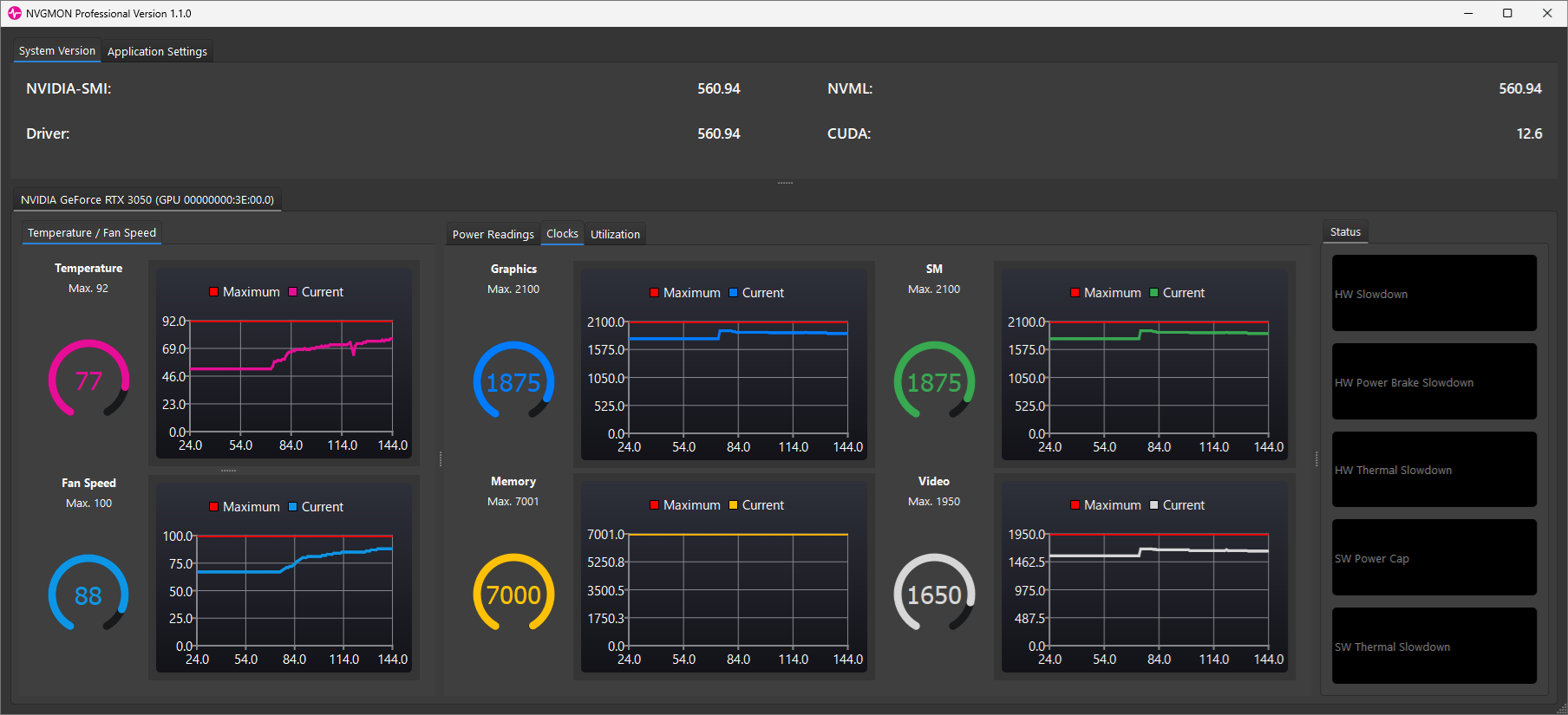Image resolution: width=1568 pixels, height=715 pixels.
Task: Click the SW Thermal Slowdown indicator
Action: pos(1434,646)
